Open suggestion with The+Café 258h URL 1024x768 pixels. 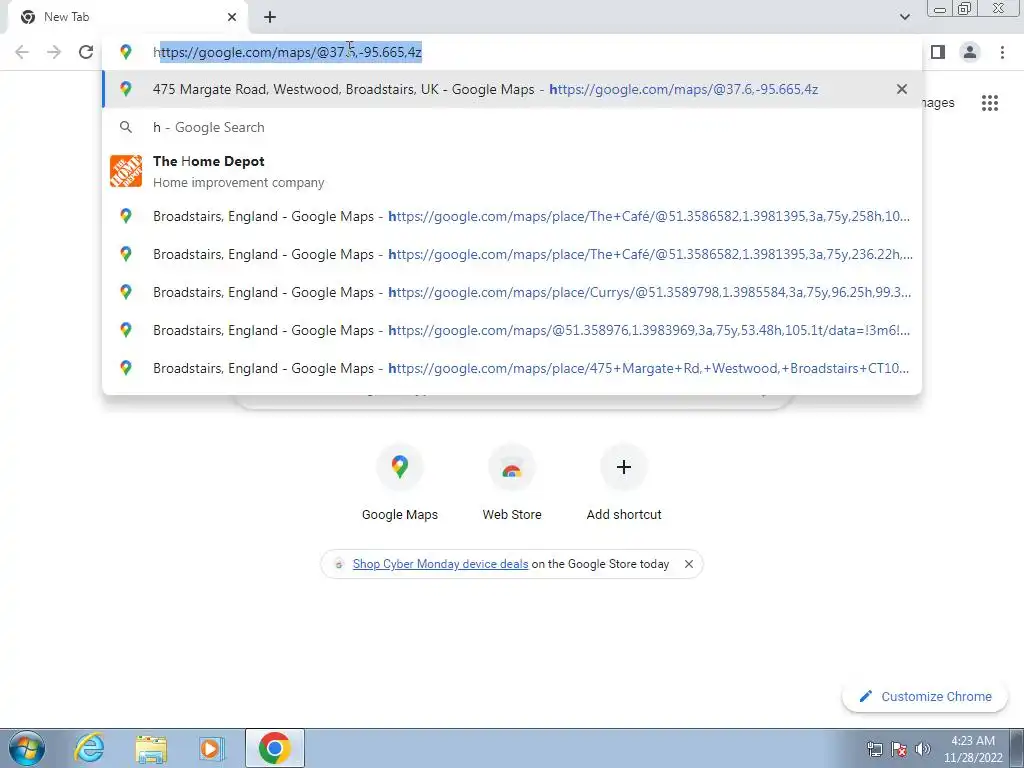(512, 216)
